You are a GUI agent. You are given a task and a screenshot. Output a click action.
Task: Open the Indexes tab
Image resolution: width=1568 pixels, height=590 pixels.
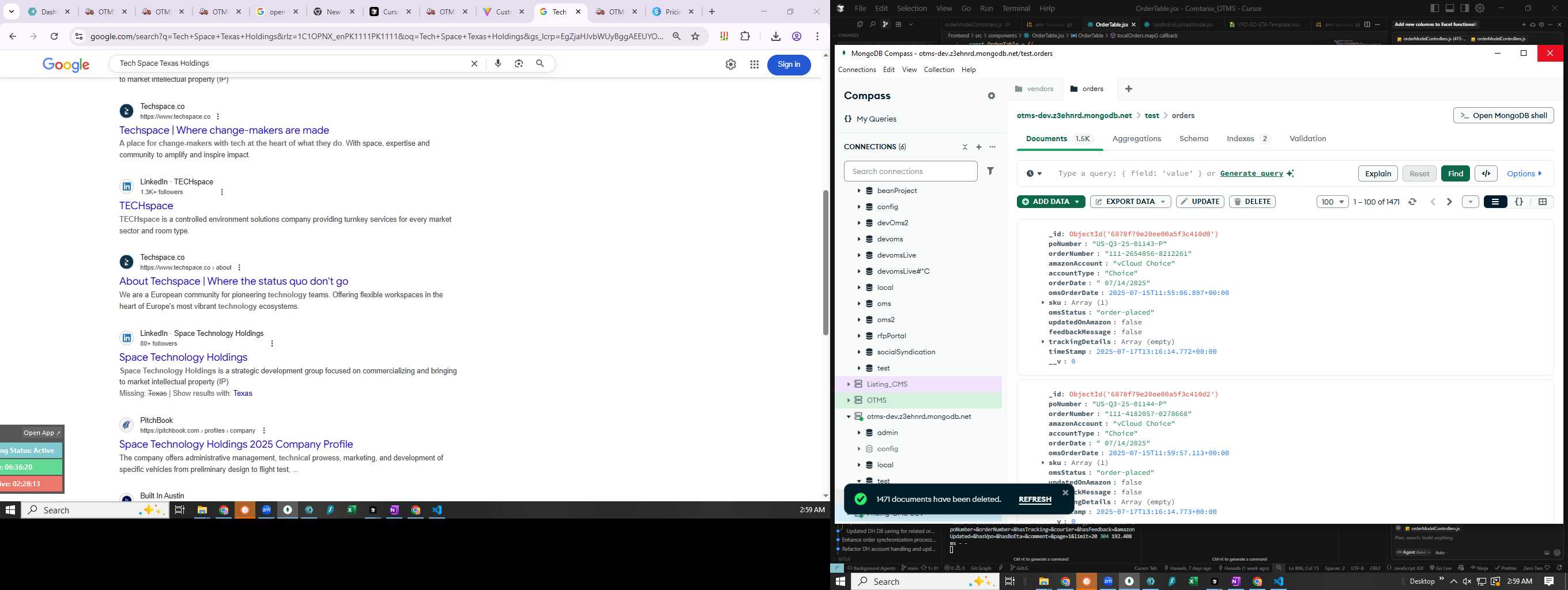click(x=1248, y=139)
